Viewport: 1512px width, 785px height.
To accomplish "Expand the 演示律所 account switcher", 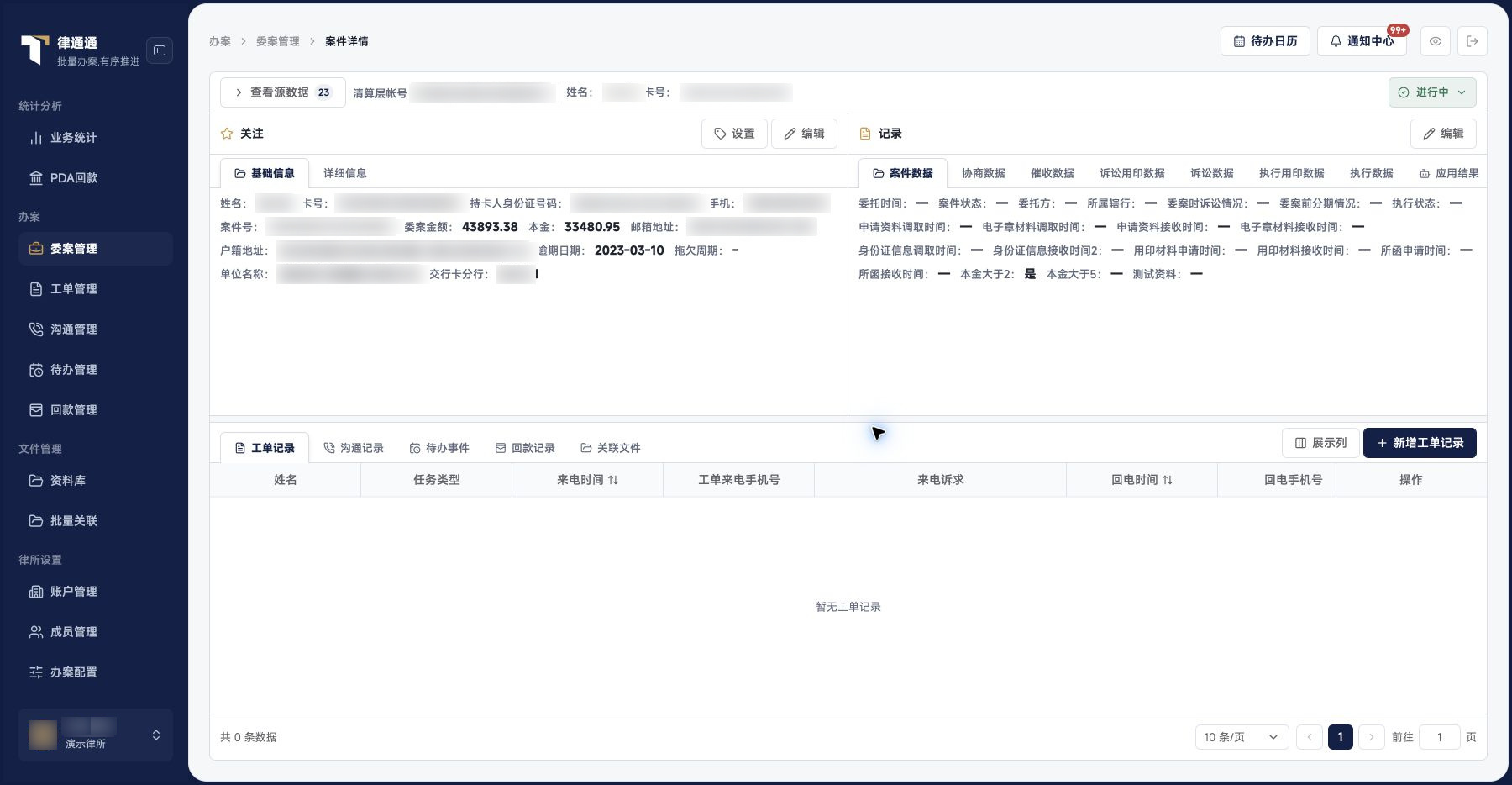I will 96,735.
